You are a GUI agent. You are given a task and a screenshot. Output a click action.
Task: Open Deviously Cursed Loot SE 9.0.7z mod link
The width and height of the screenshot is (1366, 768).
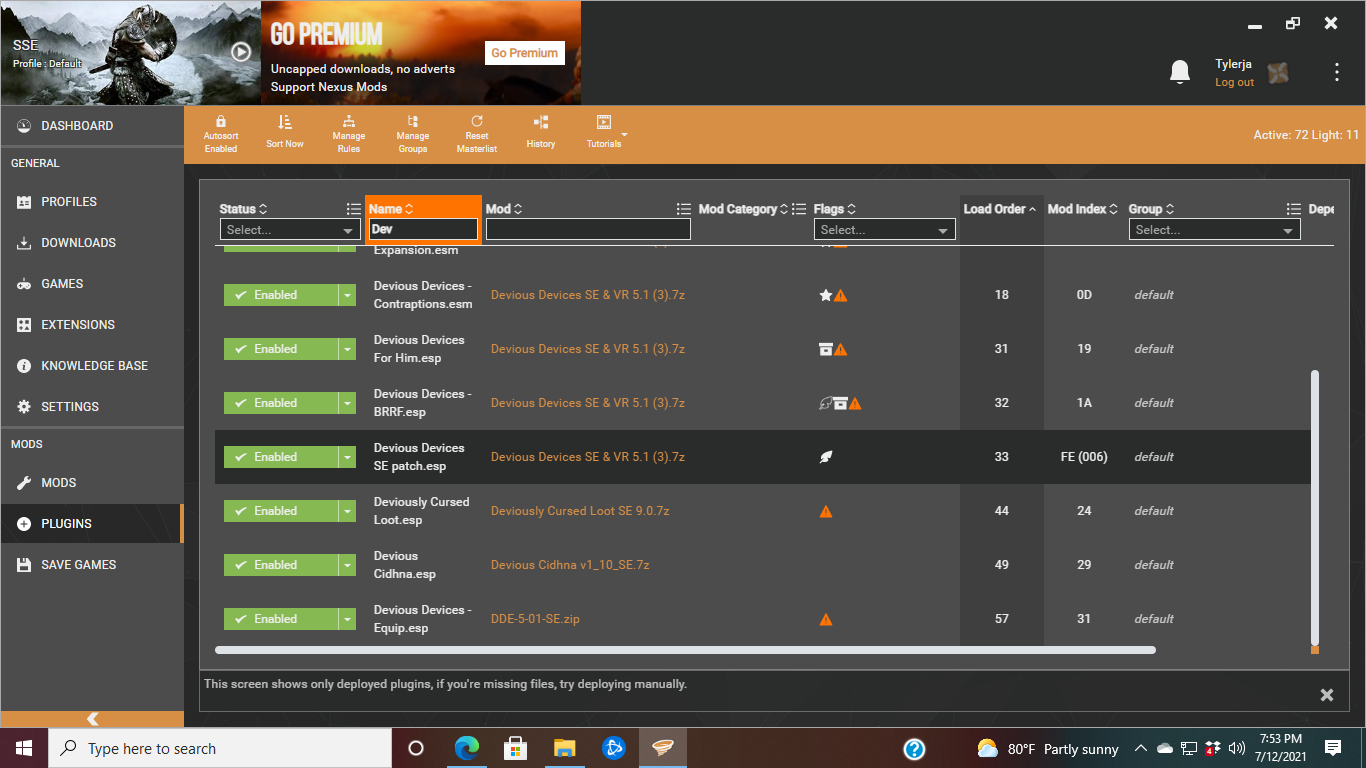point(580,511)
